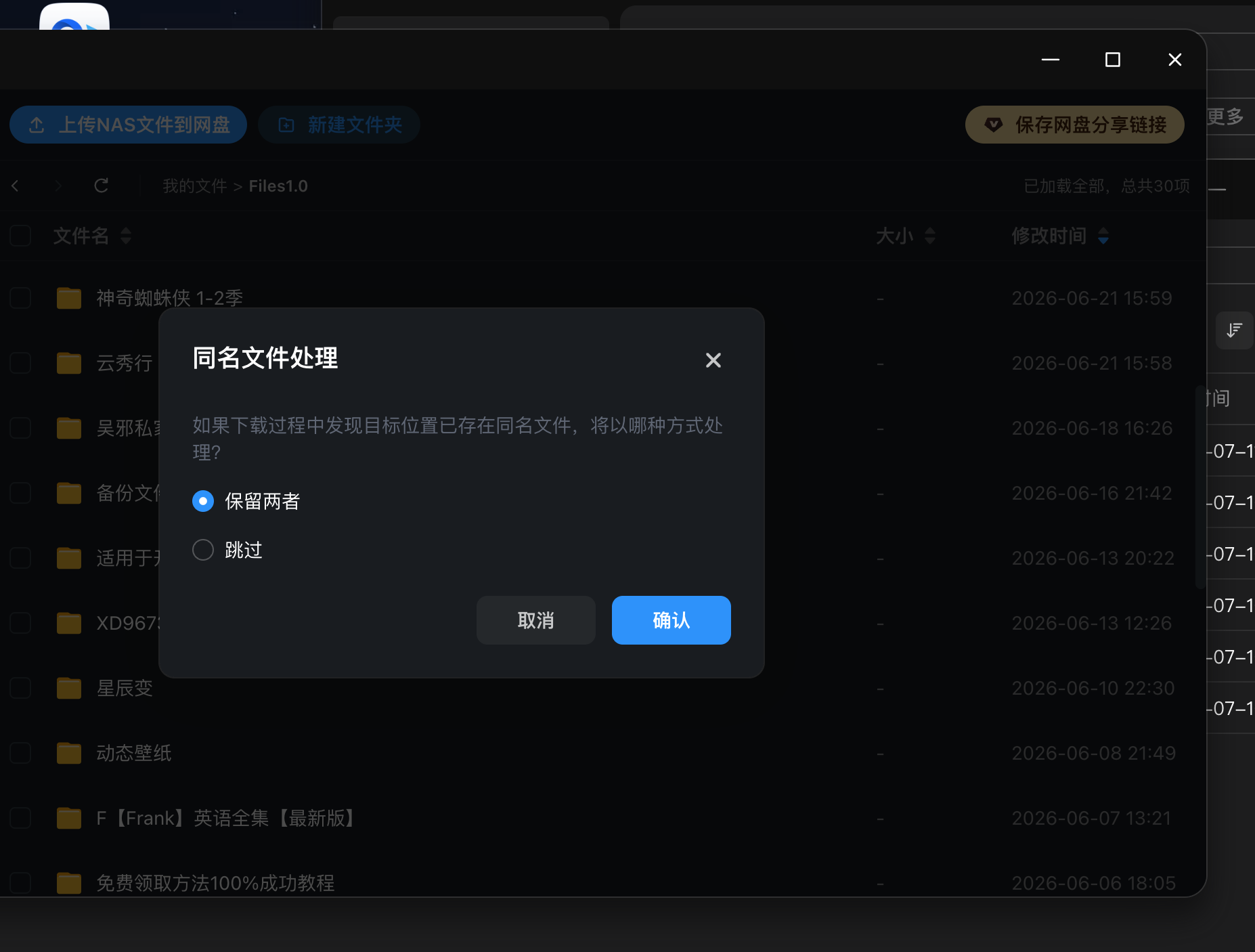Open the 动态壁纸 folder name

[x=134, y=753]
